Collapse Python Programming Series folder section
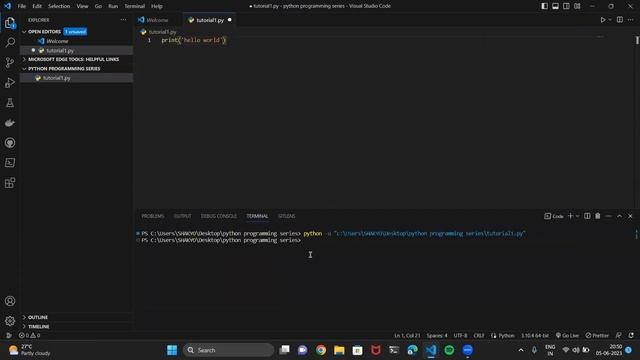This screenshot has width=640, height=360. click(64, 69)
